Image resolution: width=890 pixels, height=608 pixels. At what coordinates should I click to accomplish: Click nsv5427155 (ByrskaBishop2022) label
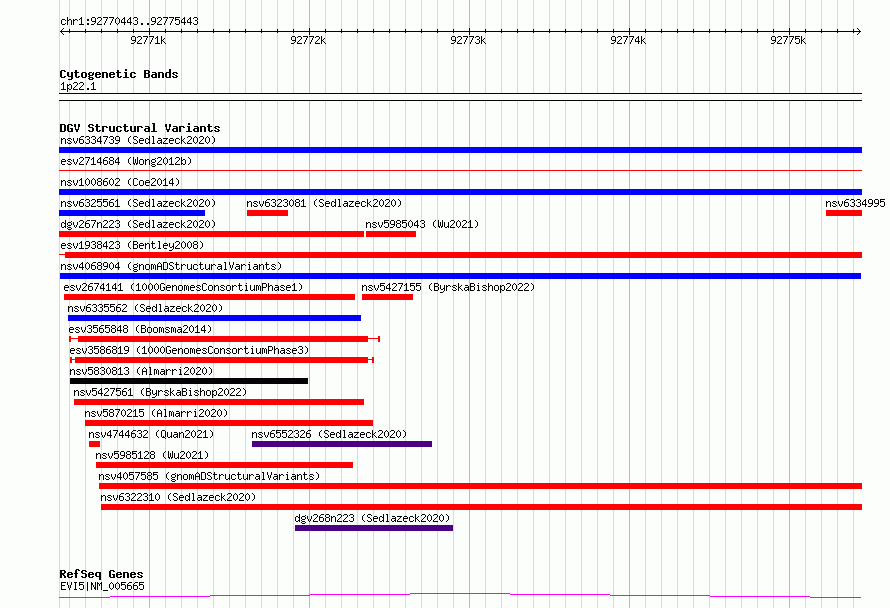point(448,287)
